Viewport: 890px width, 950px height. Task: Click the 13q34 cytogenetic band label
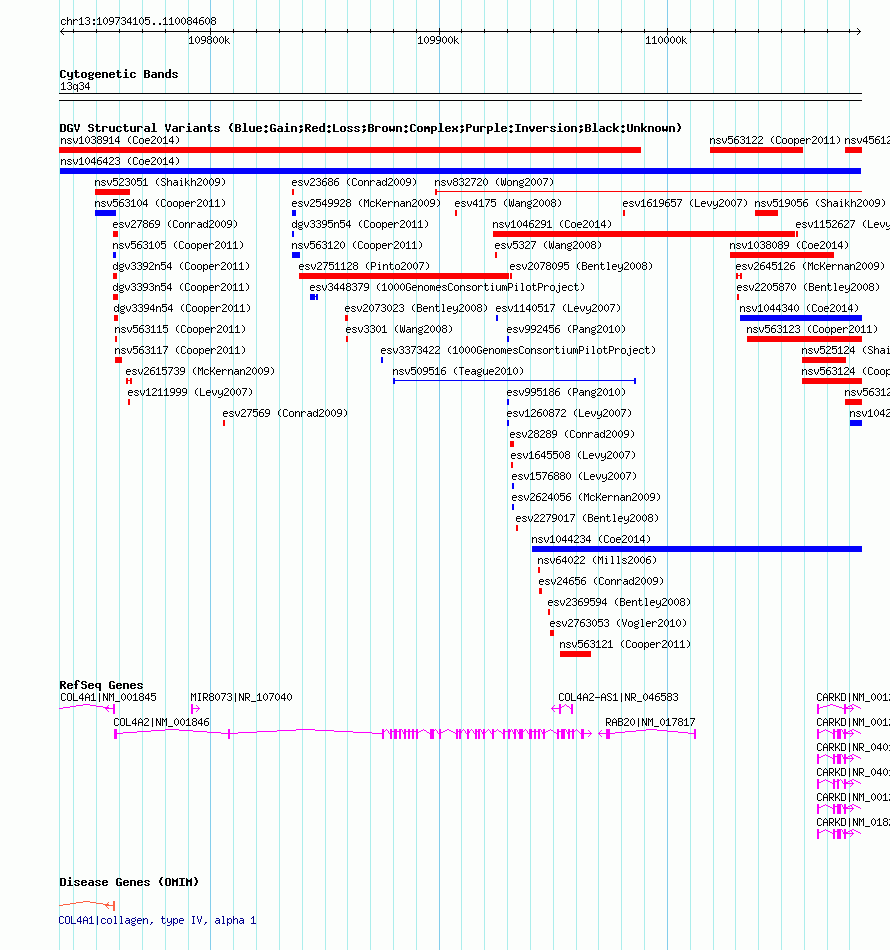pos(75,87)
